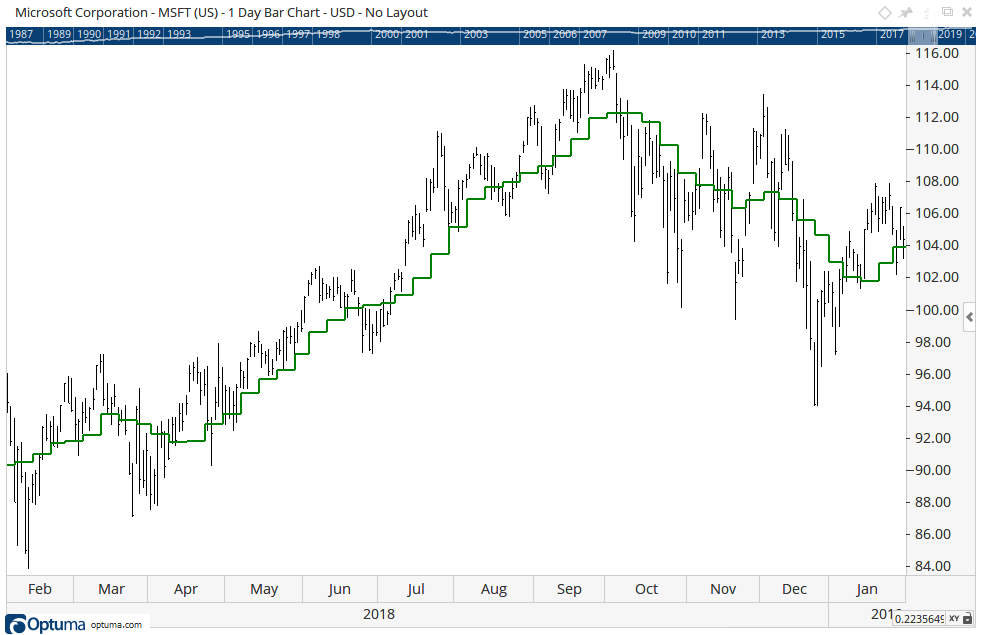The height and width of the screenshot is (635, 982).
Task: Select 1998 on the year overview bar
Action: tap(328, 34)
